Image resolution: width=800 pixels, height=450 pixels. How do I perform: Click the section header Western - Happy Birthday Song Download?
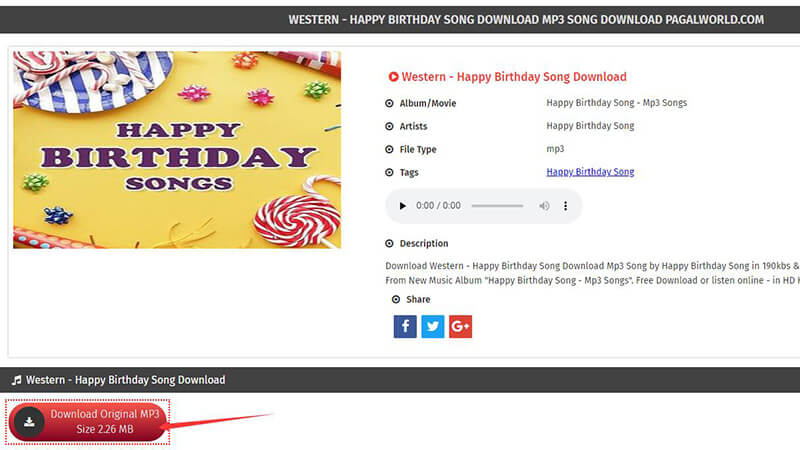click(x=126, y=380)
